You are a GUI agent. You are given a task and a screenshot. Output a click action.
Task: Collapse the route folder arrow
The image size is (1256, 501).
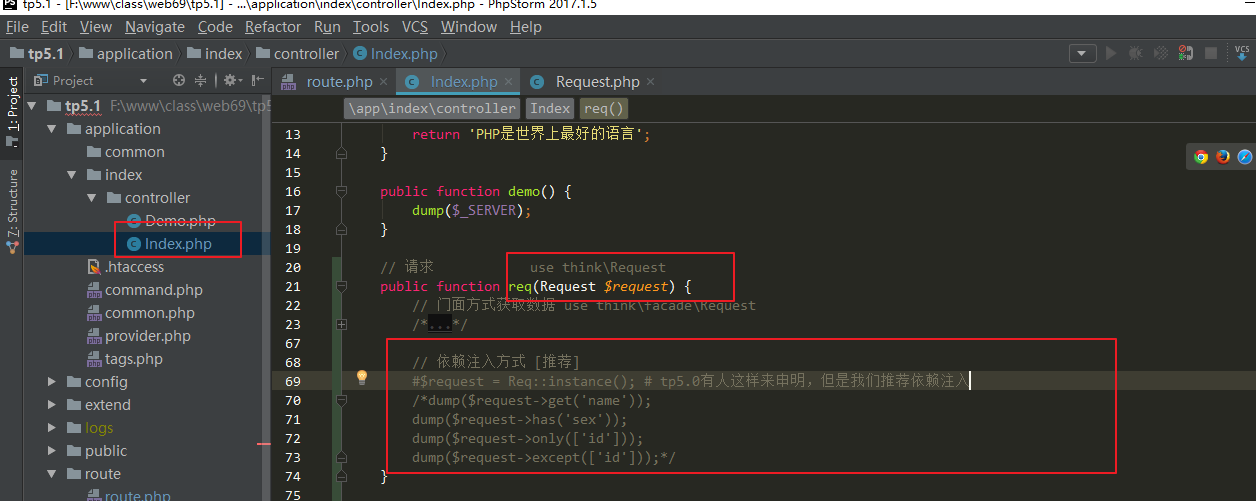pos(52,474)
